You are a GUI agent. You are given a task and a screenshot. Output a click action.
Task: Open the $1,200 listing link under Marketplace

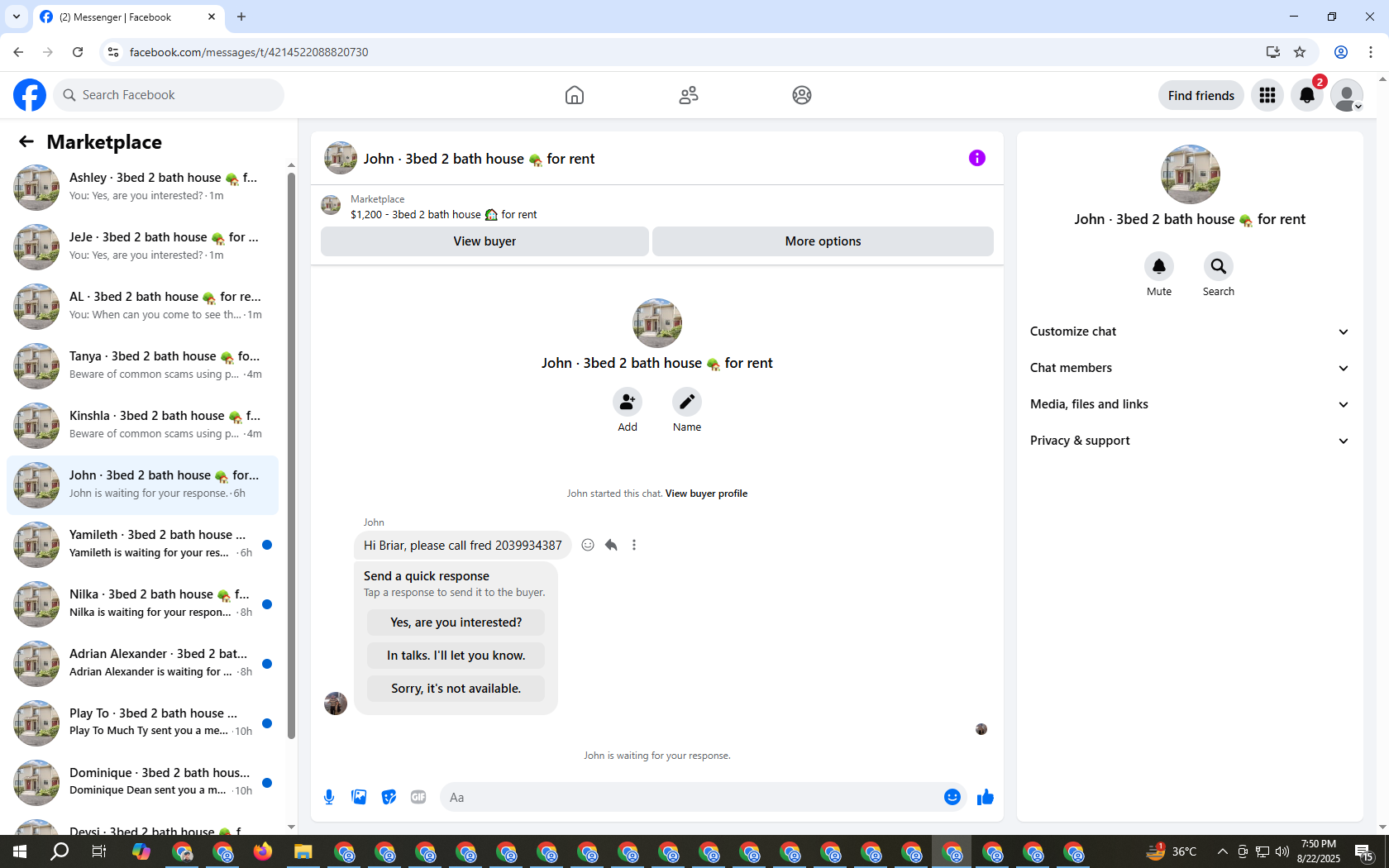point(444,215)
